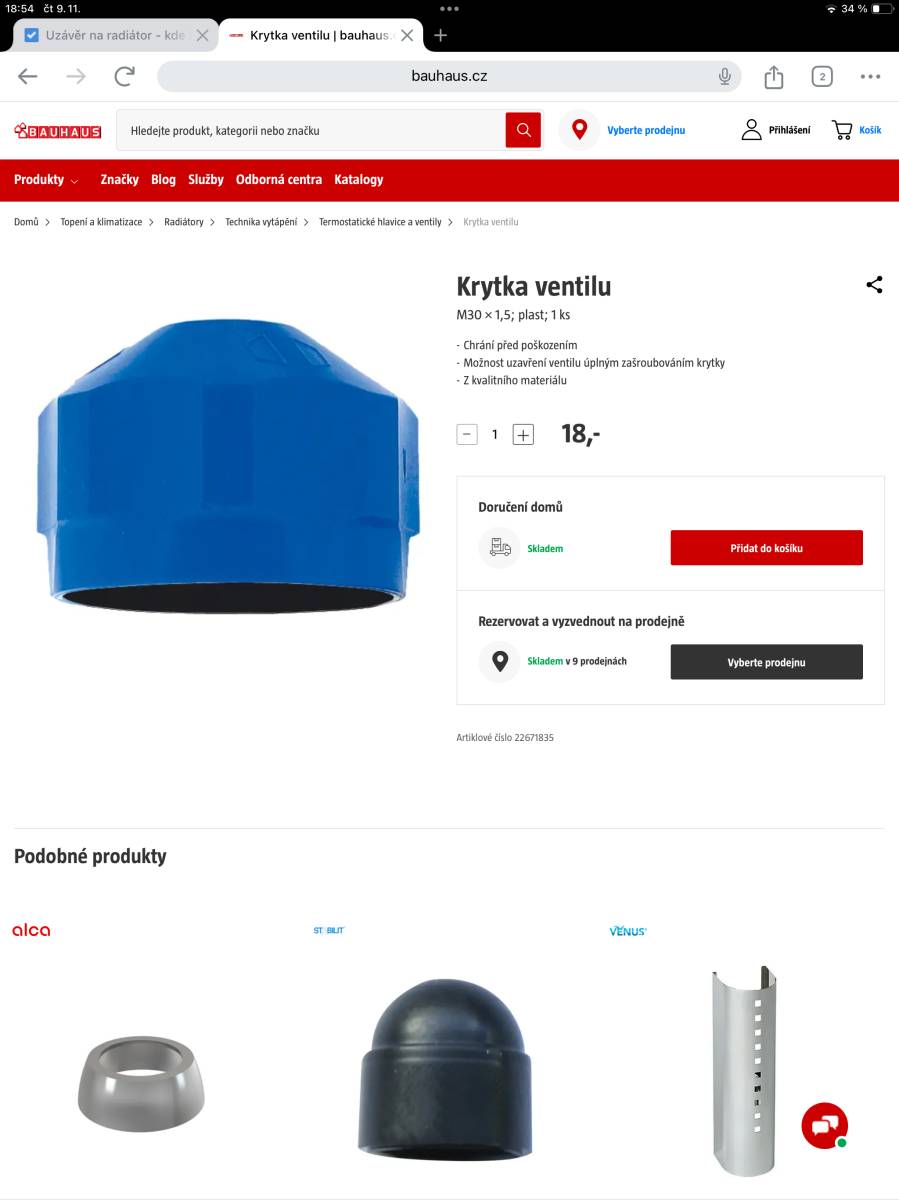Reload the page with the refresh icon
This screenshot has width=899, height=1200.
(x=125, y=76)
